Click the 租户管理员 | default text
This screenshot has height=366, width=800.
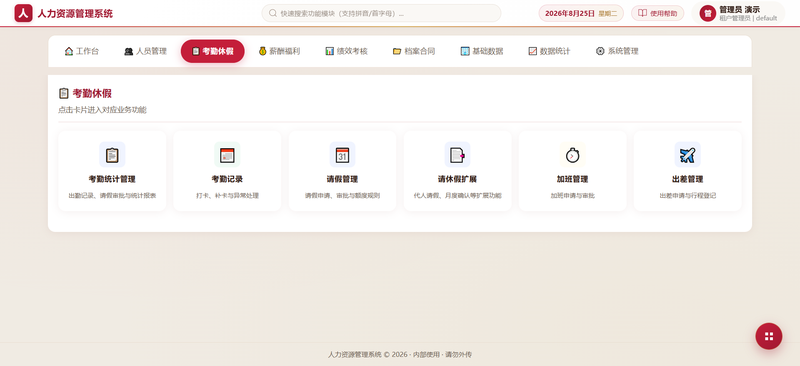tap(748, 18)
